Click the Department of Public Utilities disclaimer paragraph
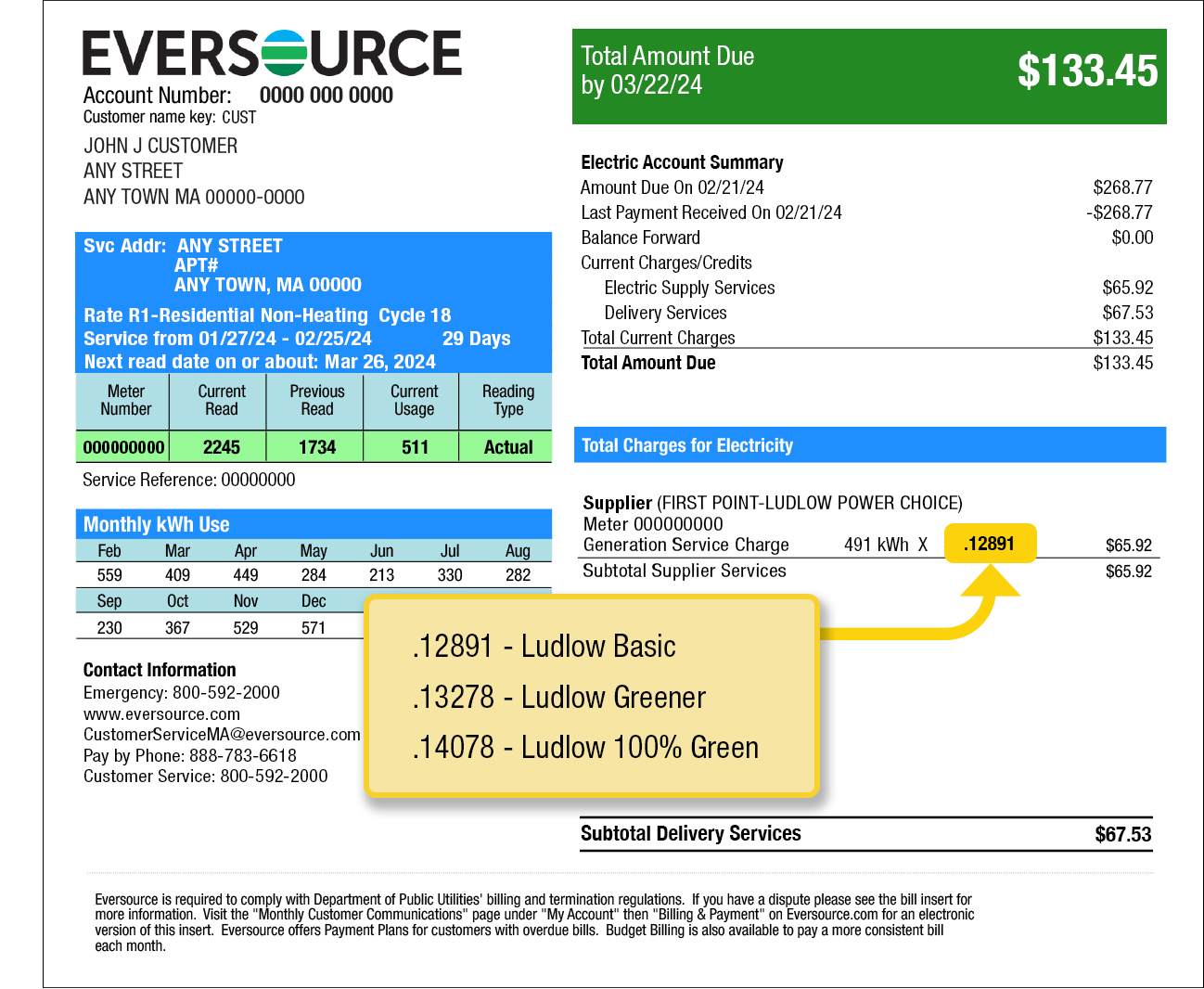Viewport: 1204px width, 989px height. tap(534, 922)
